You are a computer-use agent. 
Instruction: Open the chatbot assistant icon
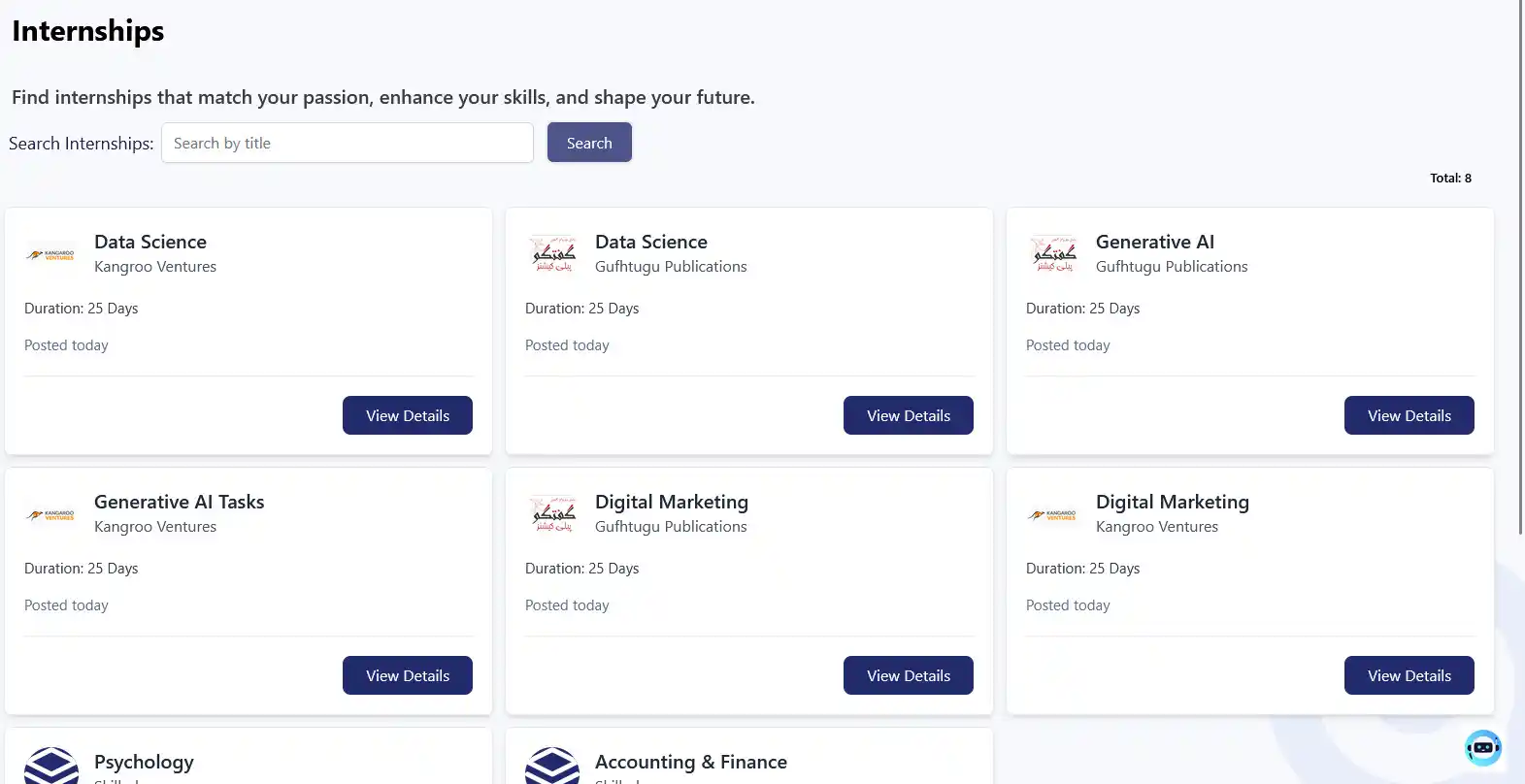[1483, 747]
